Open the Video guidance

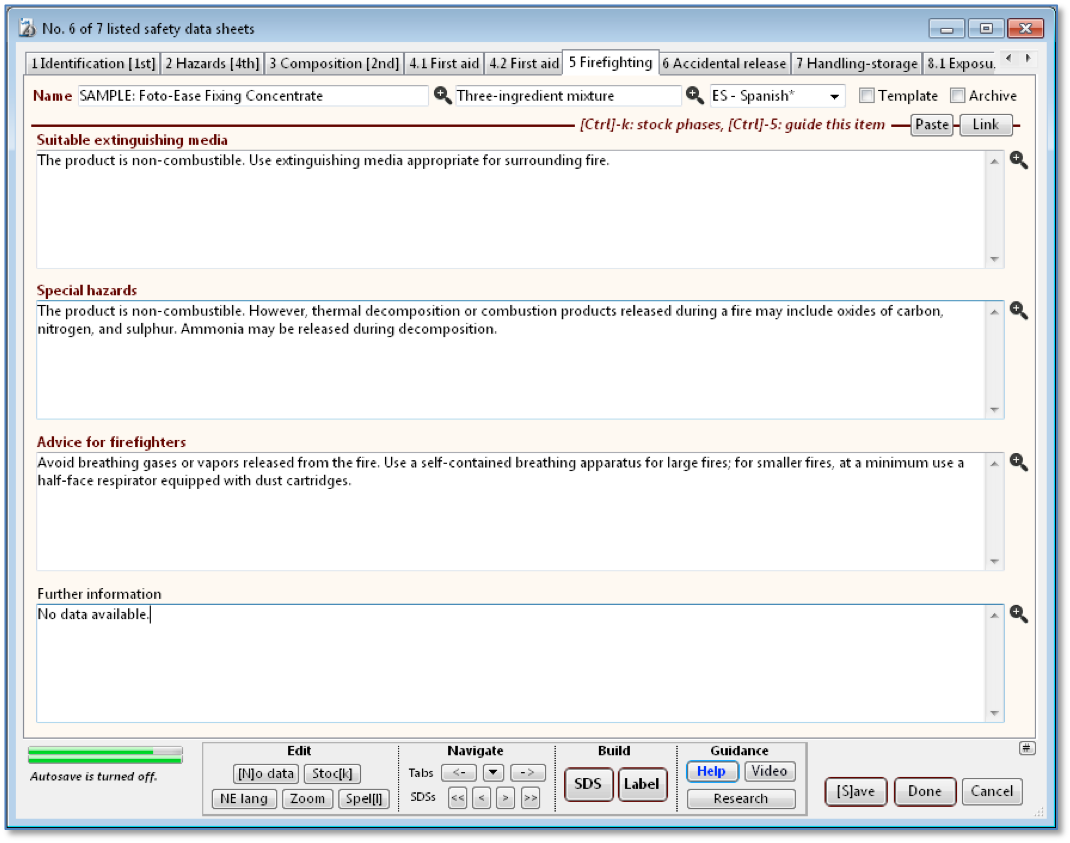770,771
